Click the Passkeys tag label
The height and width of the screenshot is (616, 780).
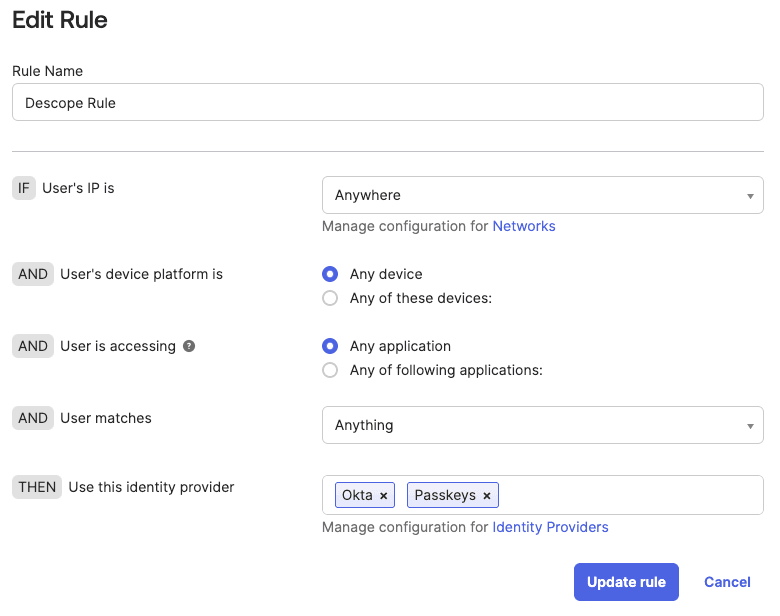[x=445, y=496]
